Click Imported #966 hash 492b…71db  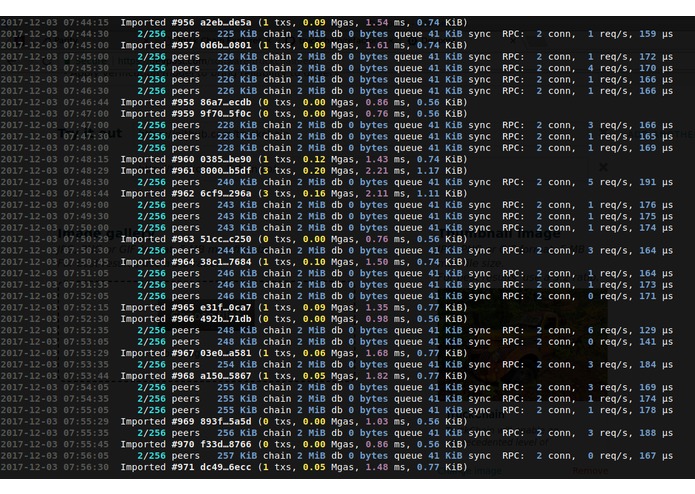(226, 319)
